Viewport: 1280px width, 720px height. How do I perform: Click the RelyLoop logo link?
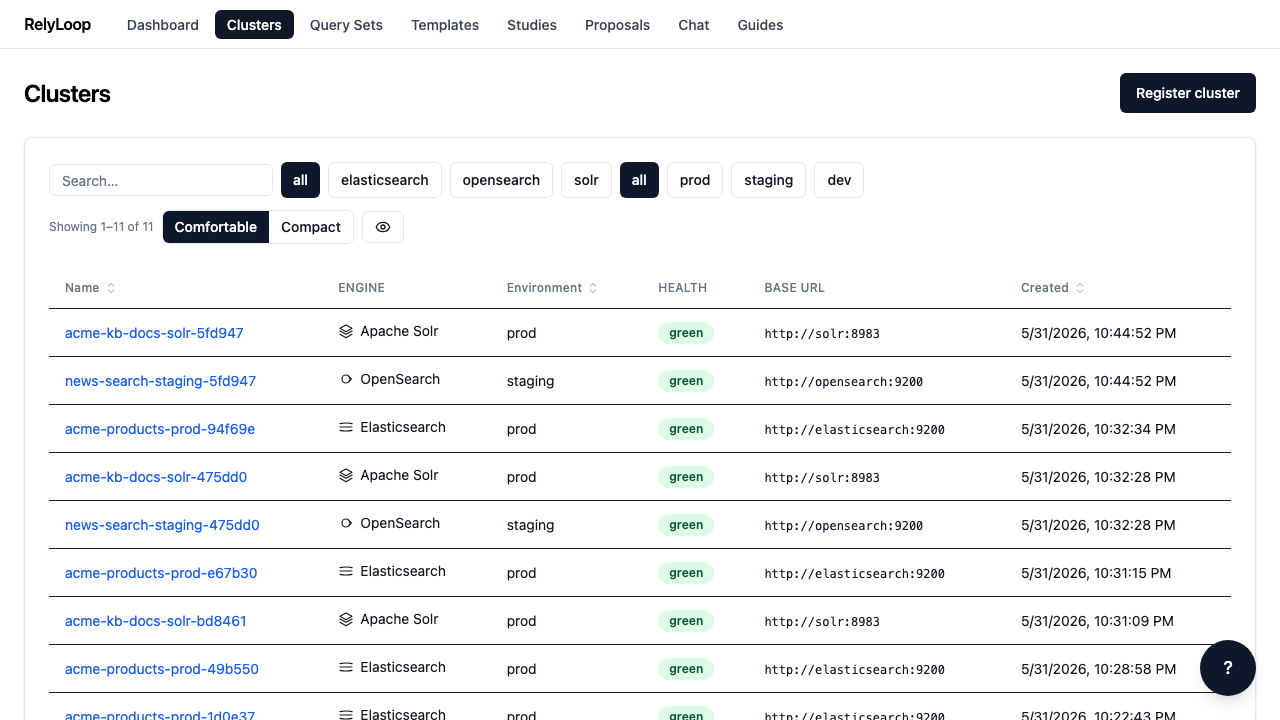pyautogui.click(x=57, y=24)
